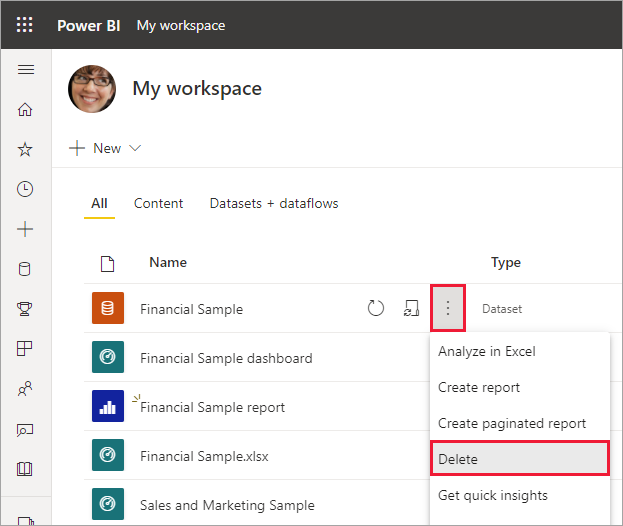Sort list by Name column header
The width and height of the screenshot is (623, 526).
tap(168, 262)
